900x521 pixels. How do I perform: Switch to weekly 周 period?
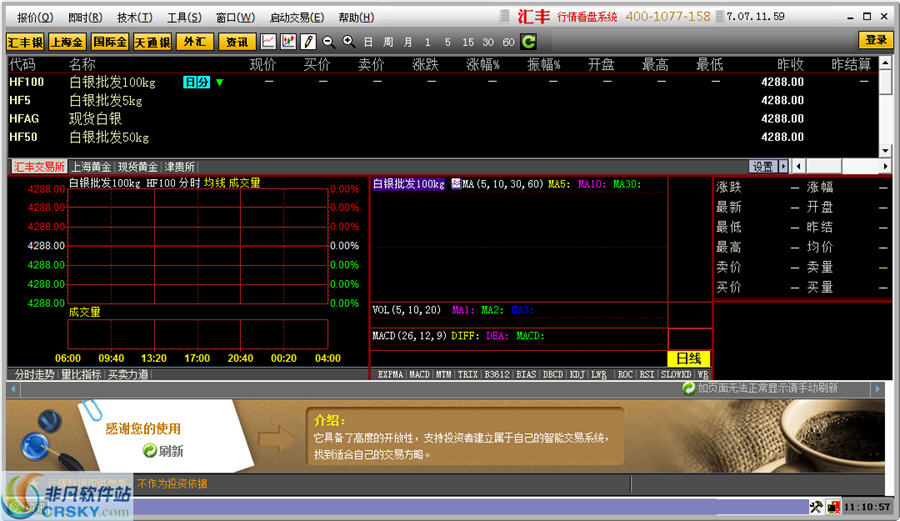pyautogui.click(x=389, y=42)
